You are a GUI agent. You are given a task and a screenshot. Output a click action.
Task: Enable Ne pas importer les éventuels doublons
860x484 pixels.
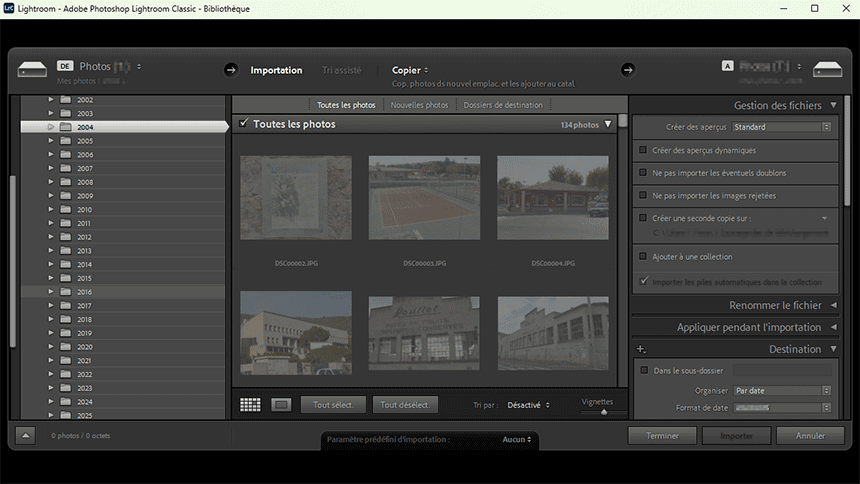point(643,172)
